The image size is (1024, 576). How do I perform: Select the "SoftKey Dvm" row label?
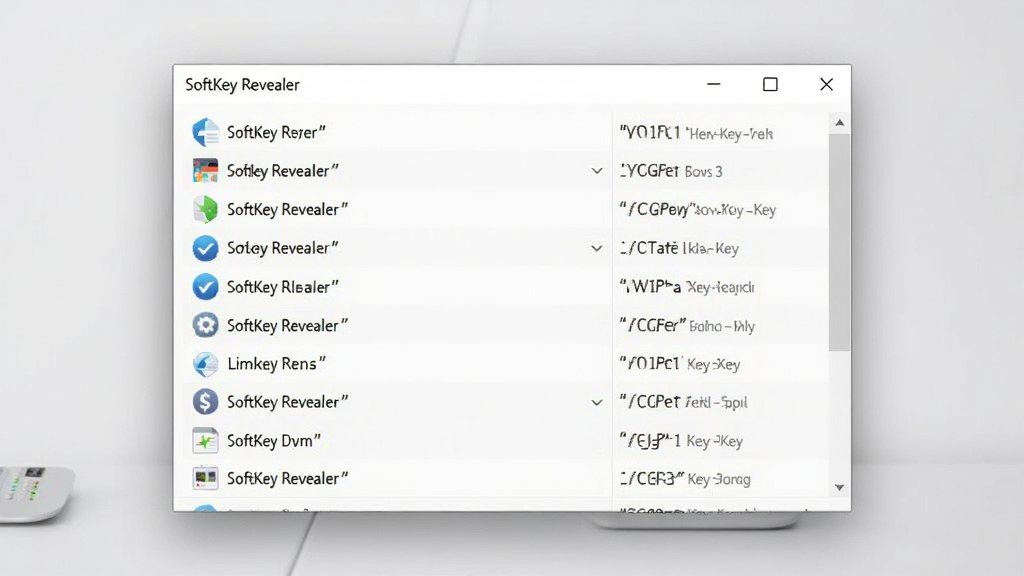274,441
